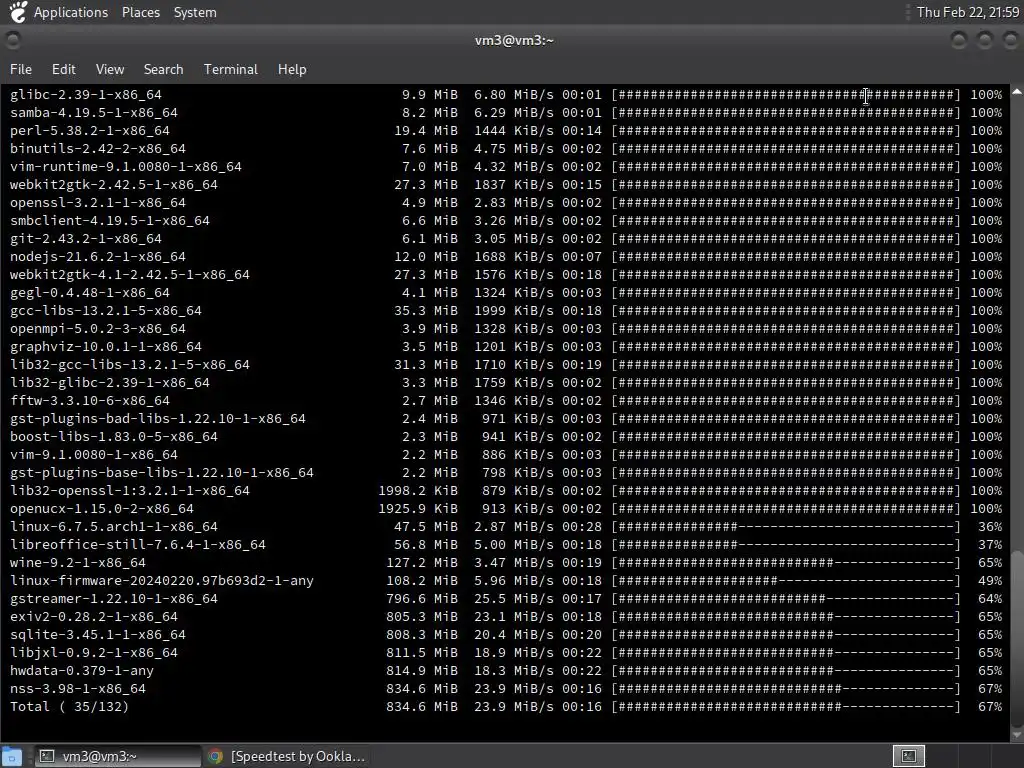Viewport: 1024px width, 768px height.
Task: Click gst-plugins-bad-libs-1.22.10-1-x86_64 text
Action: (157, 419)
